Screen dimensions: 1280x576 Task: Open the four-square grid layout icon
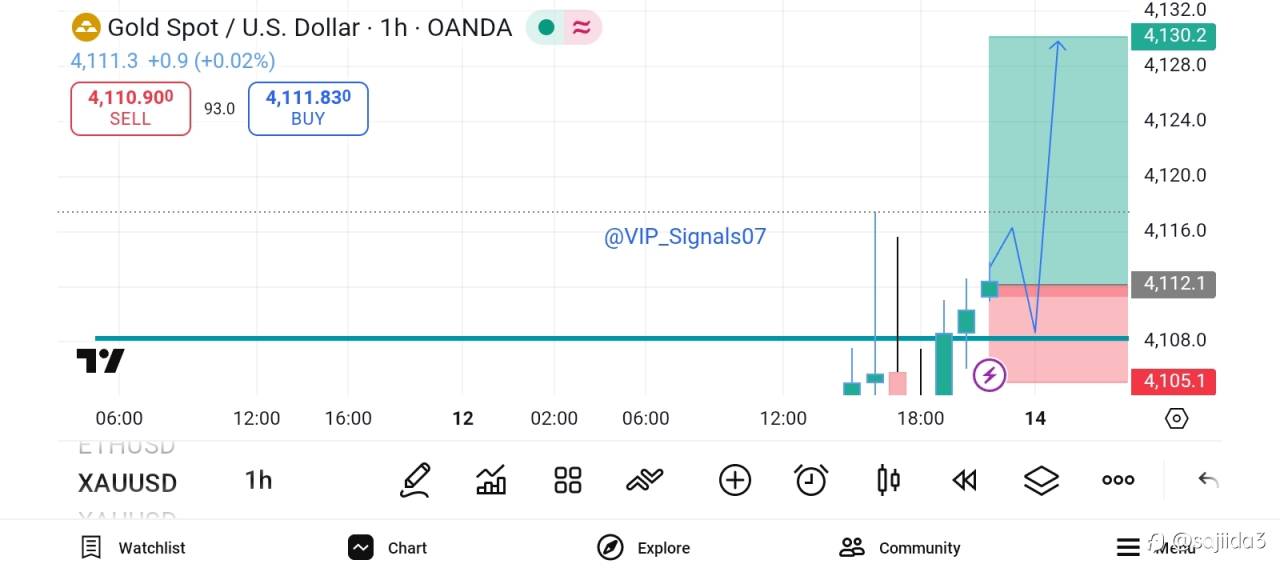[568, 481]
